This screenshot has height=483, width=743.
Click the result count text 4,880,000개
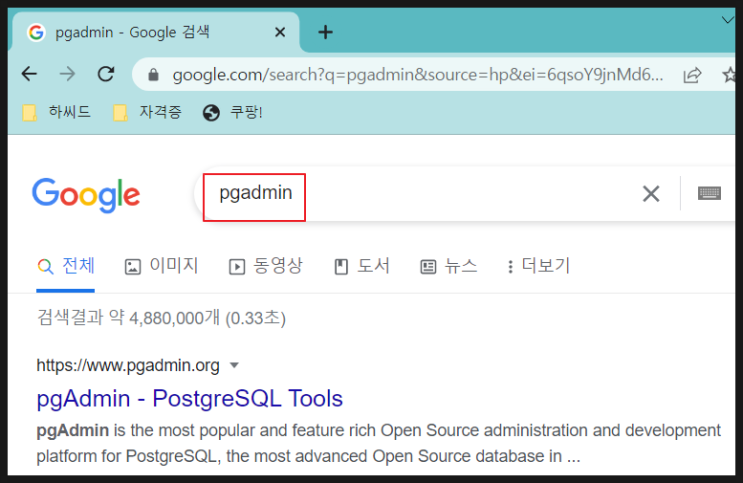click(174, 318)
